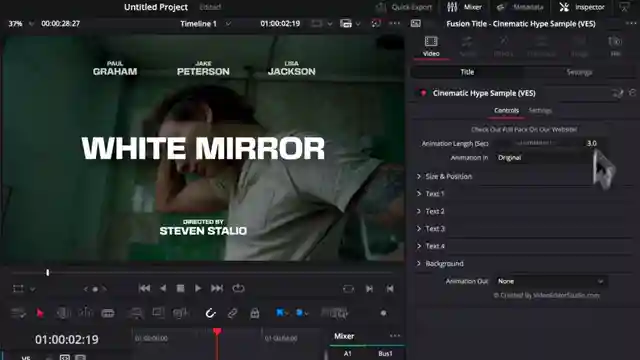Toggle the Linked Selection chain icon

(x=232, y=313)
